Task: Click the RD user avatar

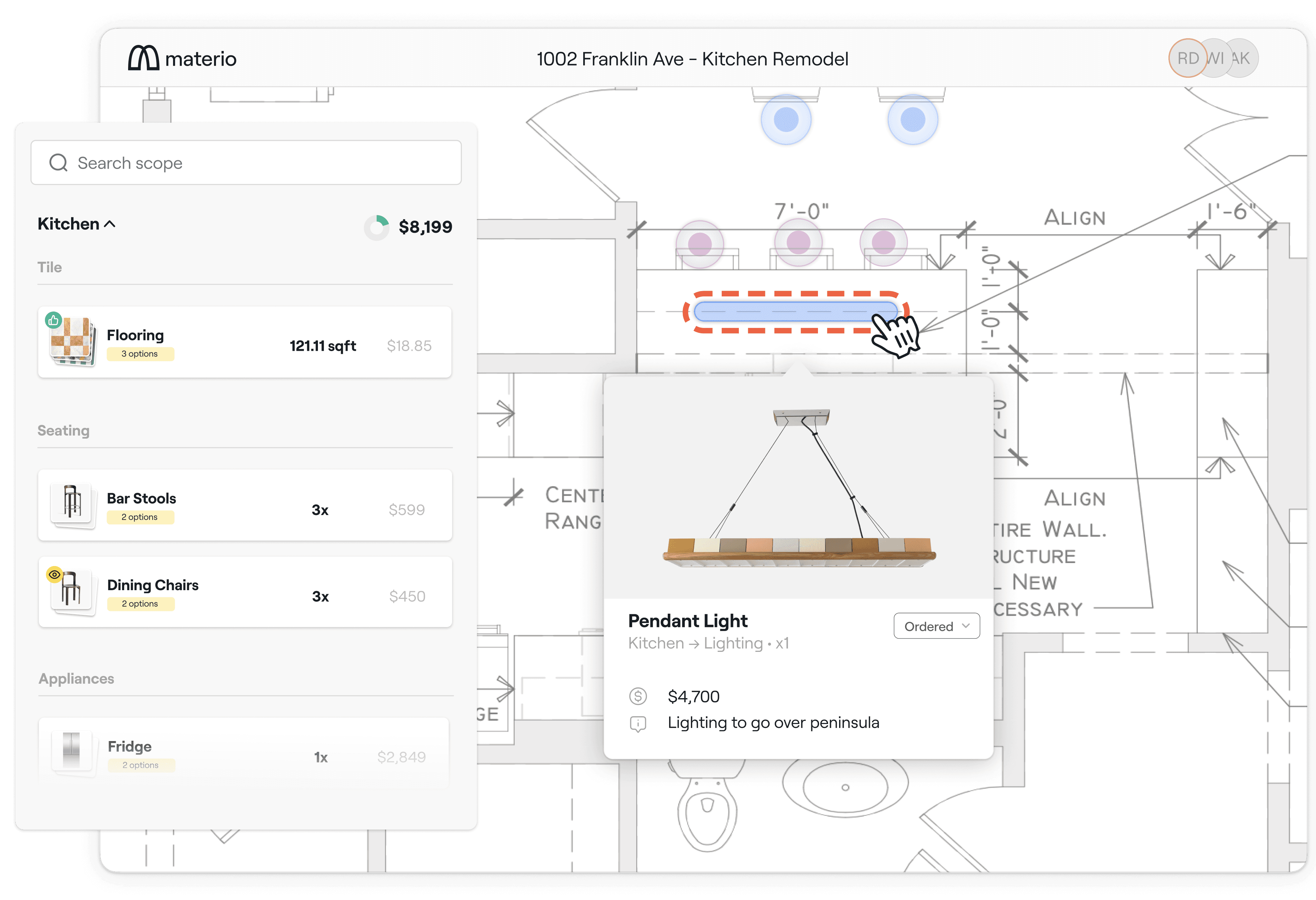Action: tap(1188, 58)
